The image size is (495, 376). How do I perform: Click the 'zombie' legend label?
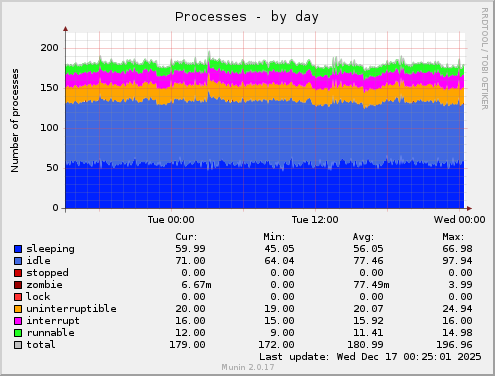[44, 285]
